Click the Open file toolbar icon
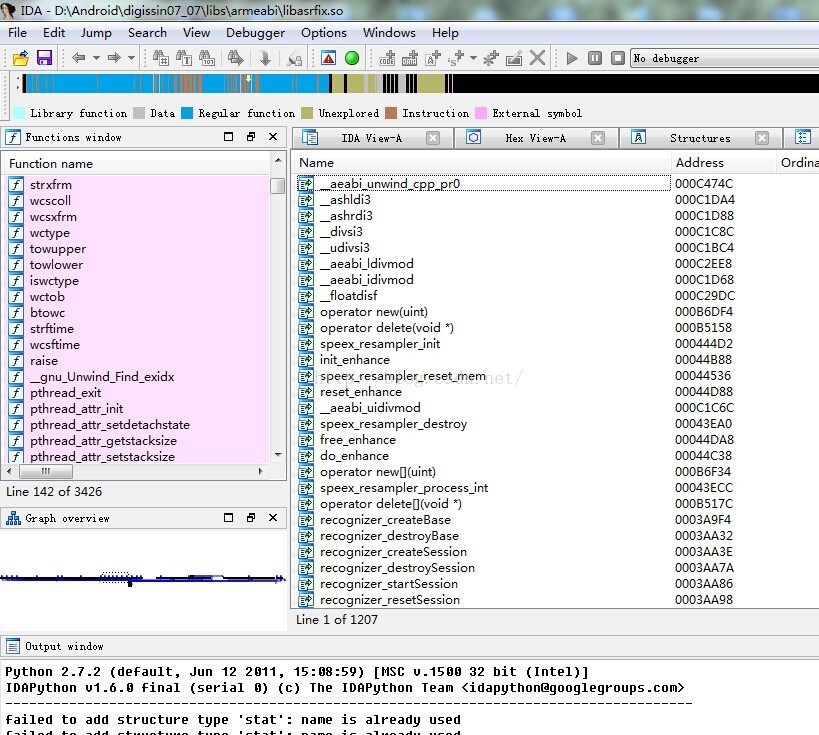The image size is (819, 735). coord(20,59)
